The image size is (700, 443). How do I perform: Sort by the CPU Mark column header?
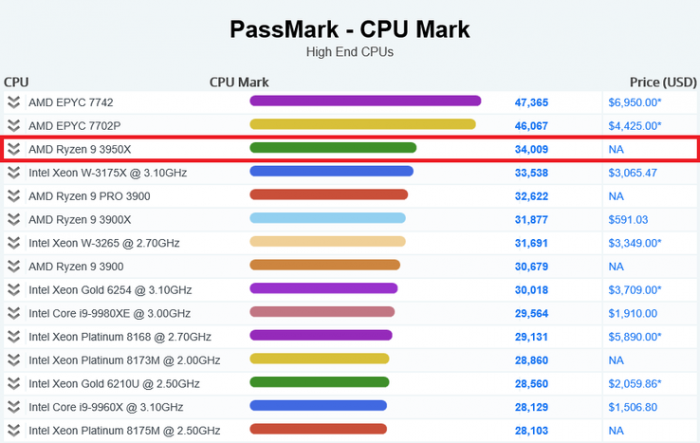coord(239,82)
